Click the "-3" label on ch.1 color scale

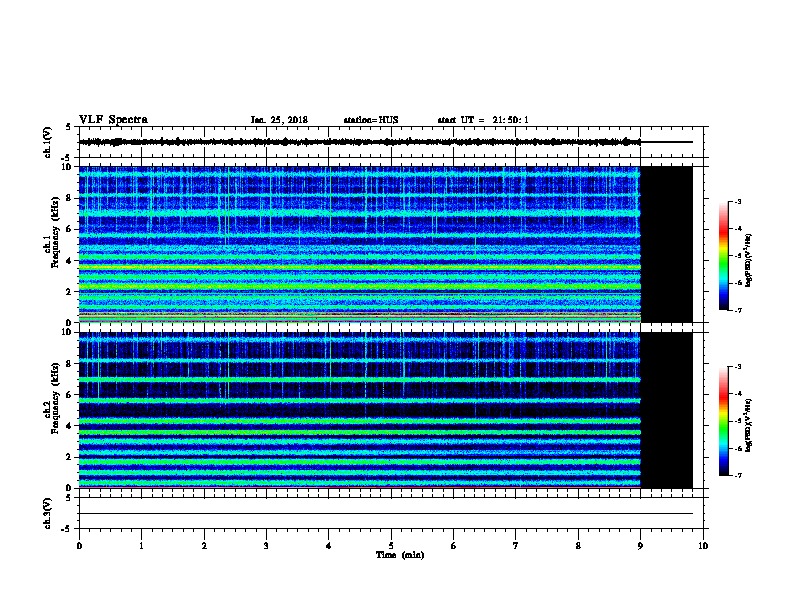pos(738,201)
